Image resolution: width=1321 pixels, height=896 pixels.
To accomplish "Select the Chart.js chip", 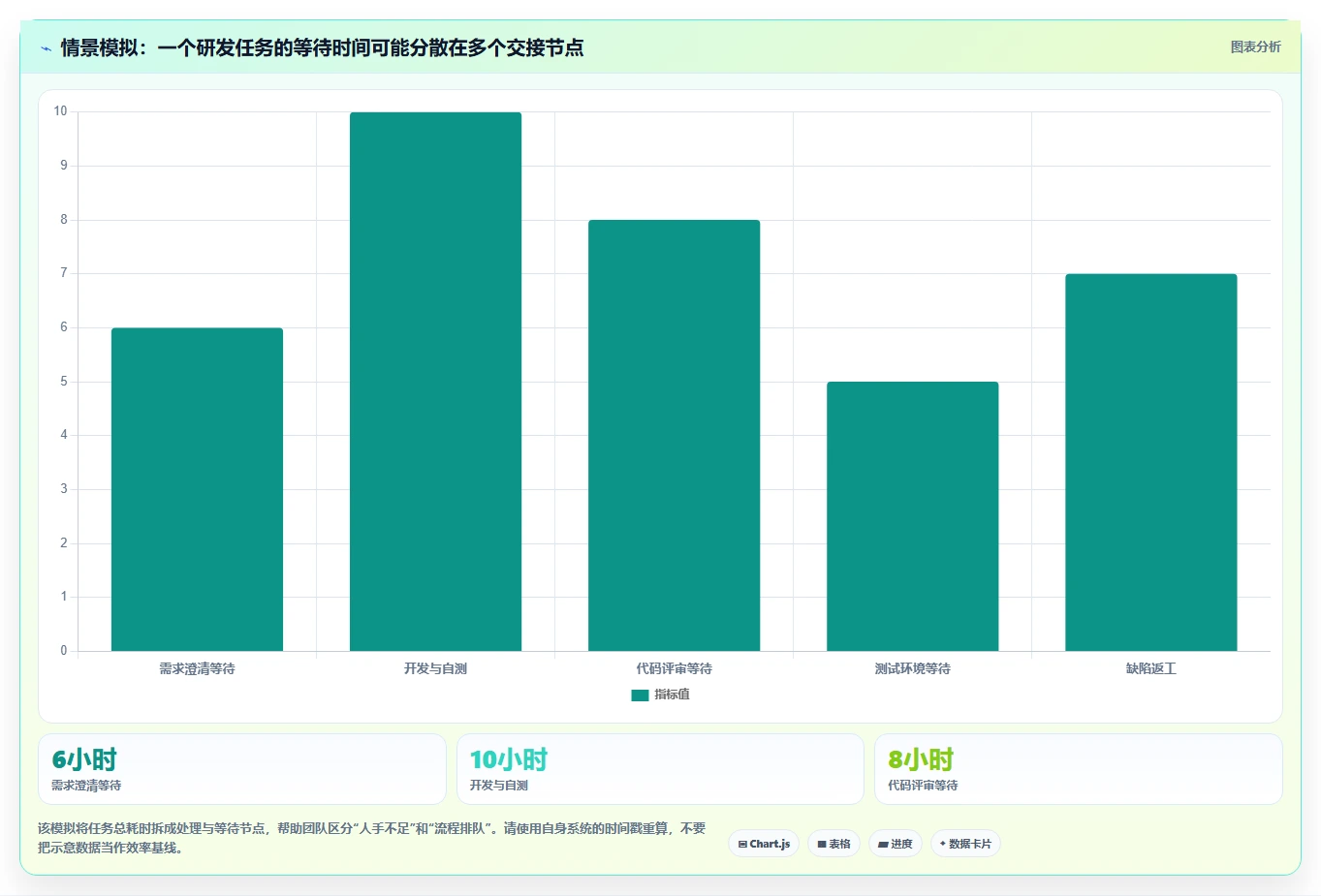I will (x=764, y=844).
